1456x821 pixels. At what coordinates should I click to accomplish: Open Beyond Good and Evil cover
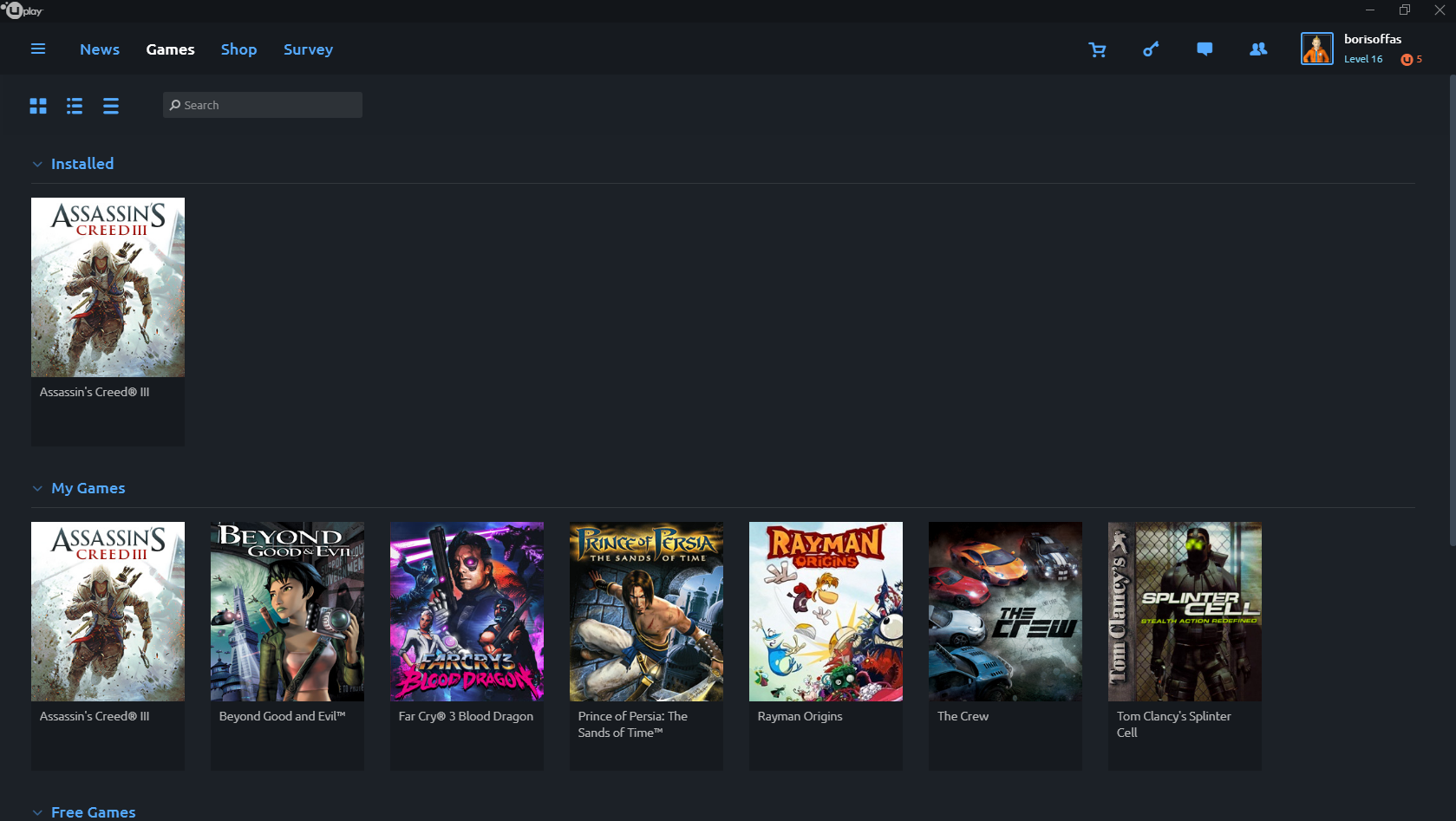click(x=287, y=611)
